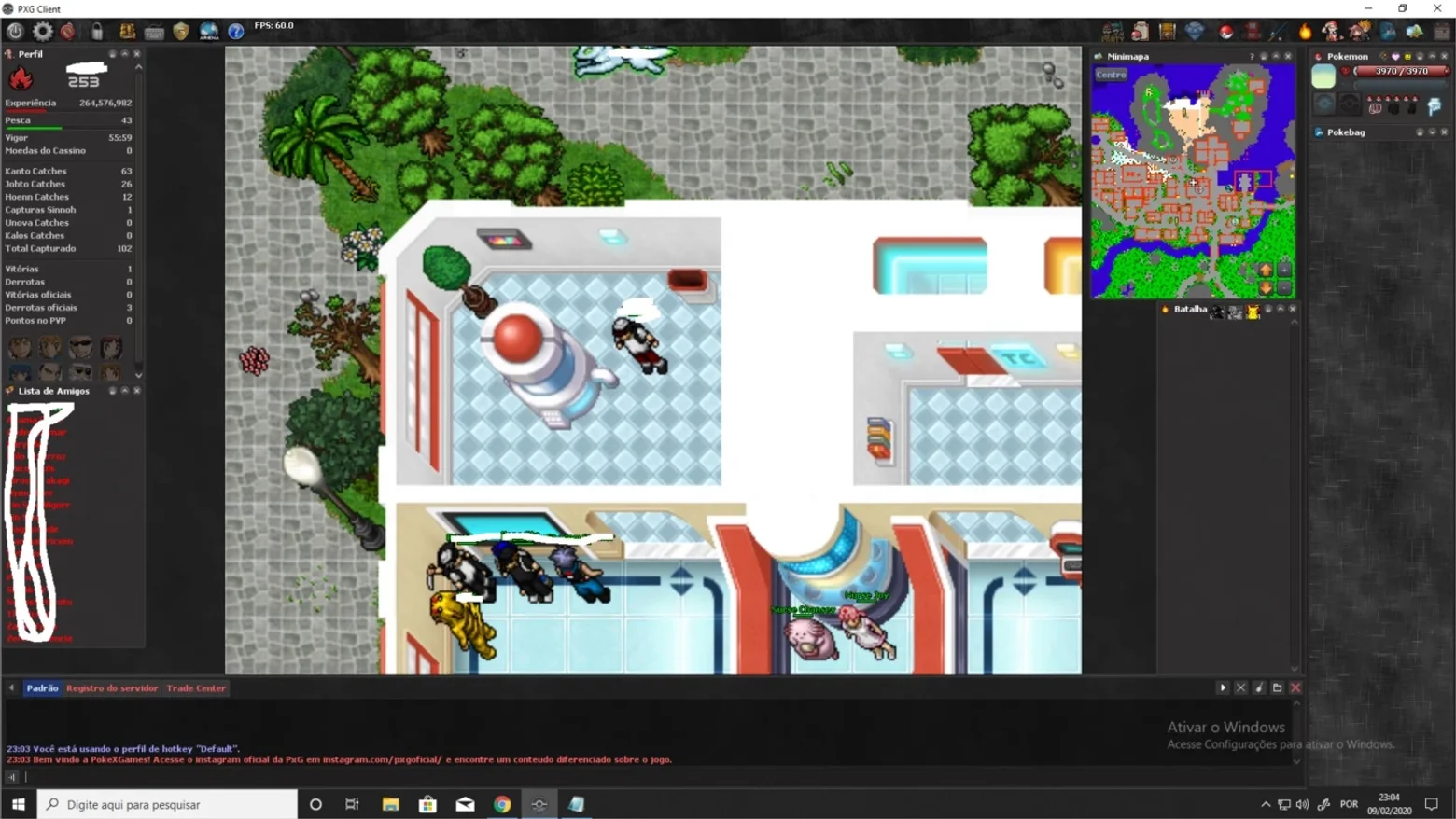1456x819 pixels.
Task: Select the fishing rod icon
Action: [x=1277, y=32]
